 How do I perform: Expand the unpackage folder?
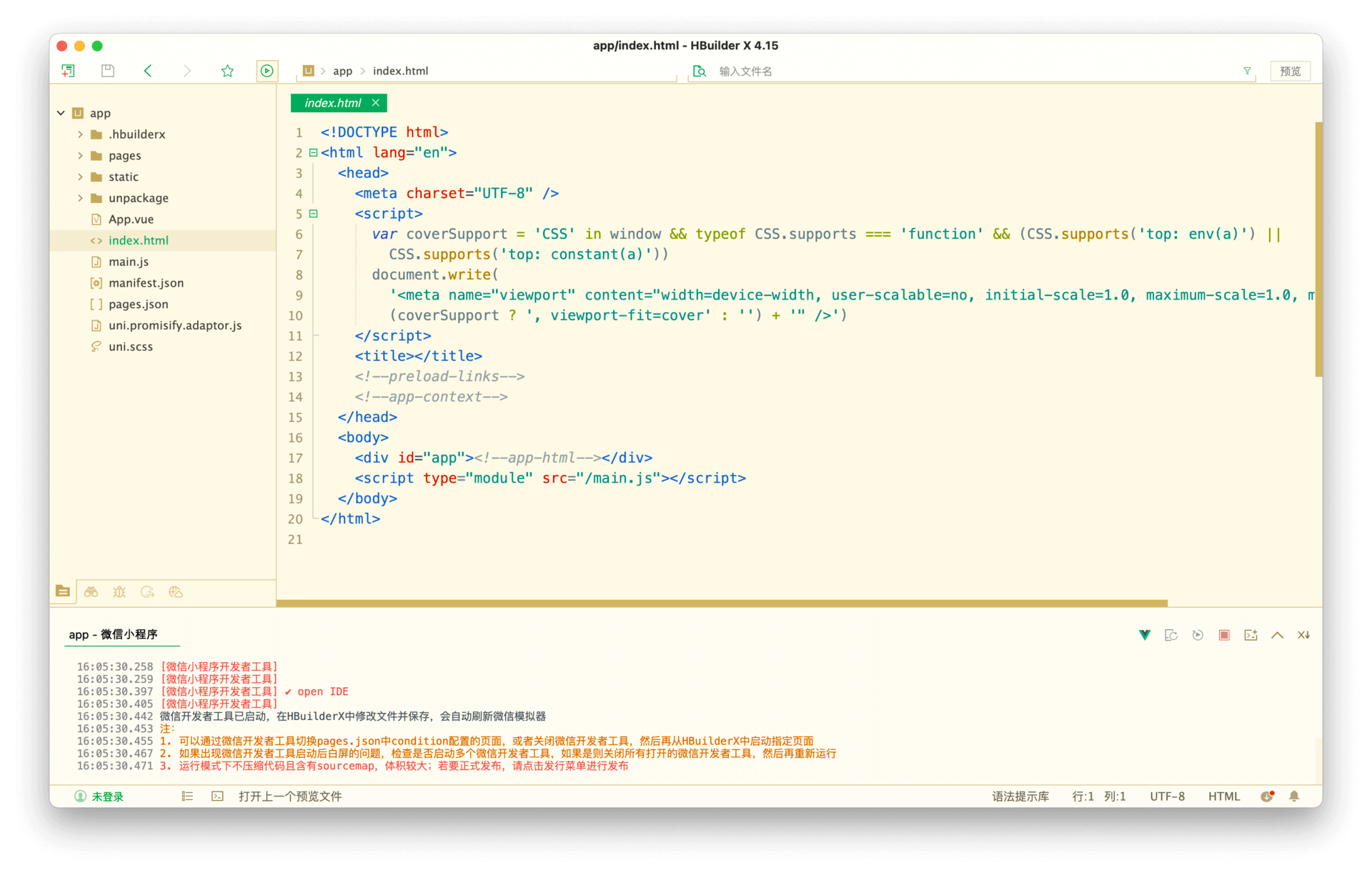pyautogui.click(x=80, y=198)
